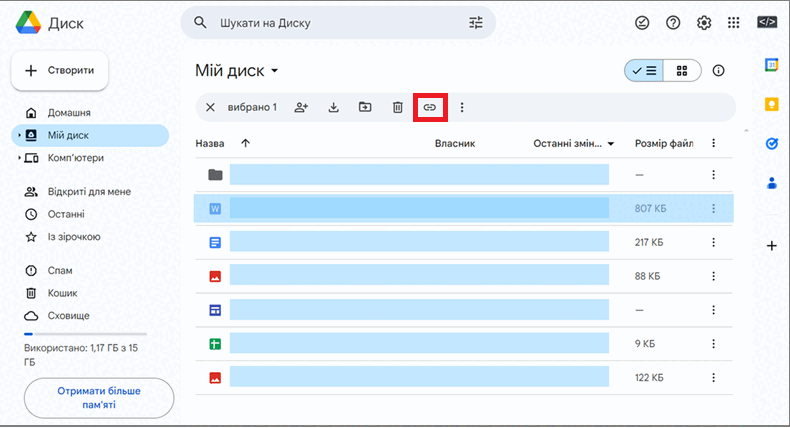Open the settings gear

click(704, 23)
